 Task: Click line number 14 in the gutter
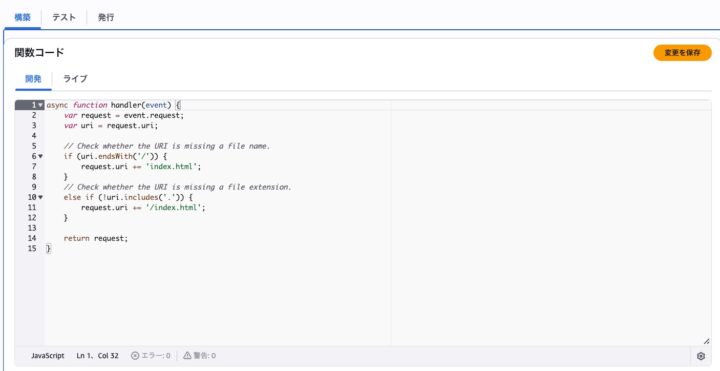coord(32,238)
